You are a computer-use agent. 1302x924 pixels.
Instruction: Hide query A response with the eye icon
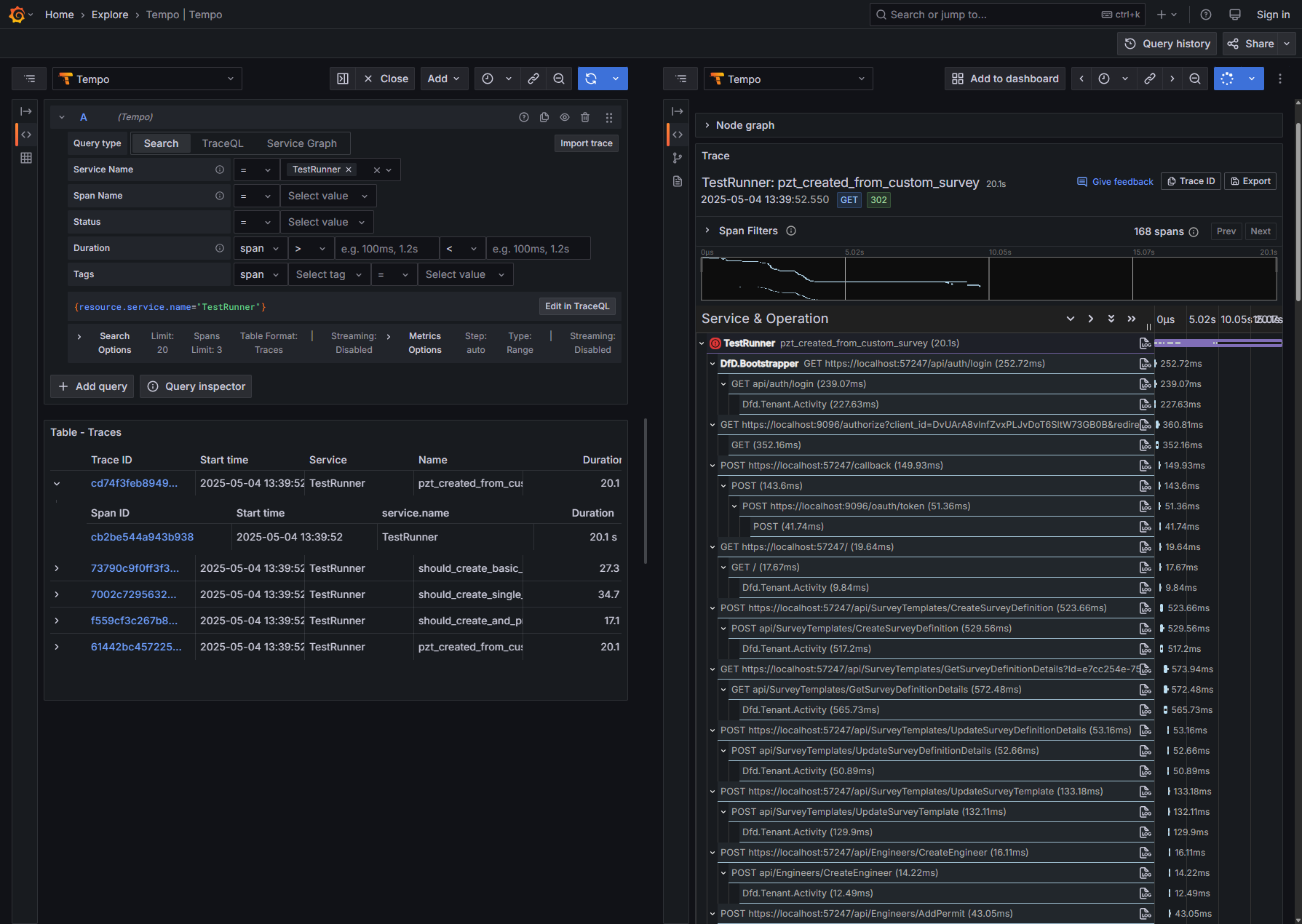tap(565, 117)
